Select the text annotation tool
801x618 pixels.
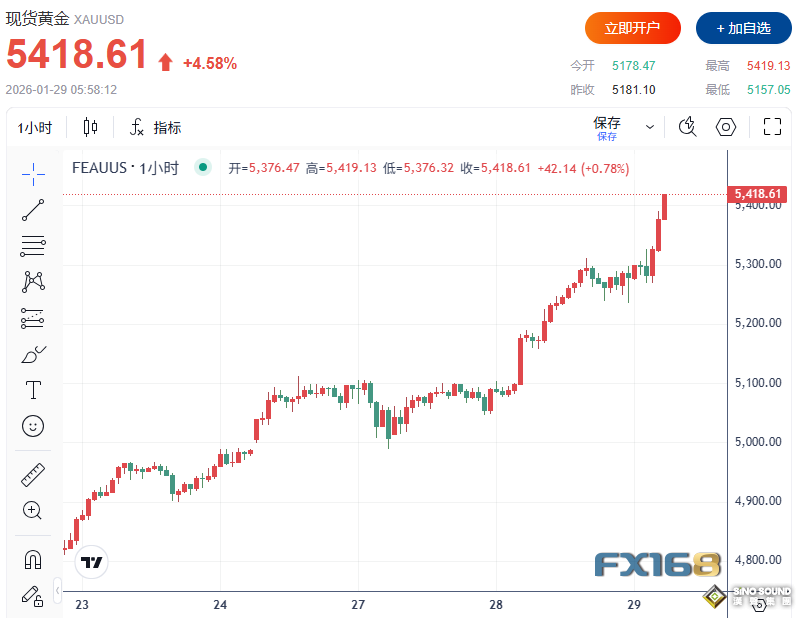(33, 390)
